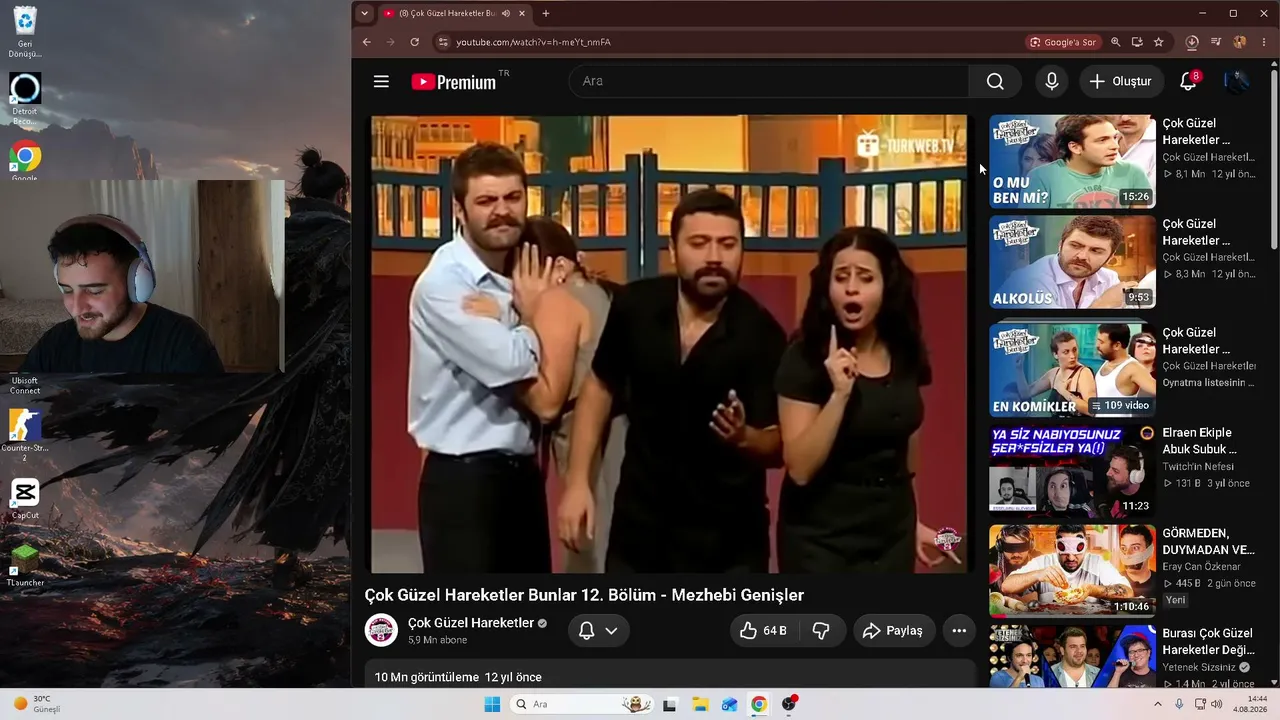This screenshot has width=1280, height=720.
Task: Go back in Chrome
Action: tap(366, 42)
